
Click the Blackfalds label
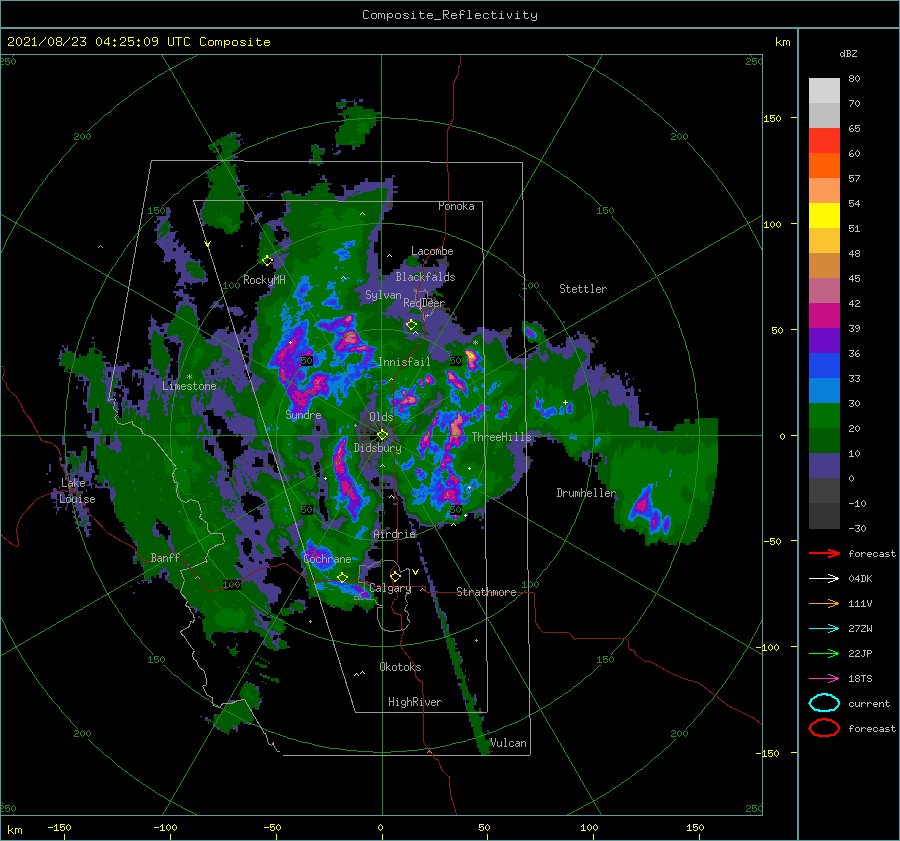[425, 277]
